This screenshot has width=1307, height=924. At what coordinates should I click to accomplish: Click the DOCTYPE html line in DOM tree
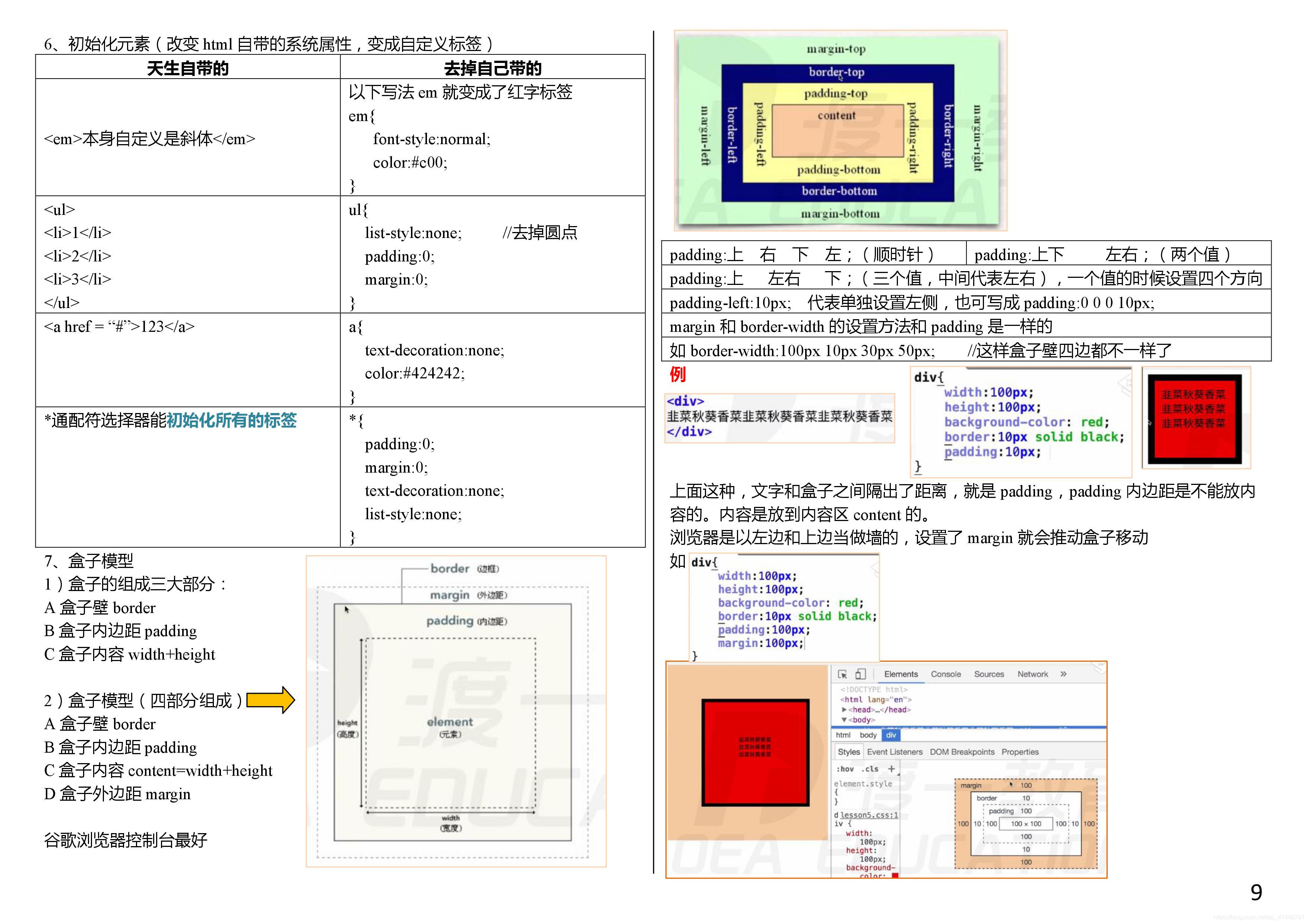coord(874,690)
